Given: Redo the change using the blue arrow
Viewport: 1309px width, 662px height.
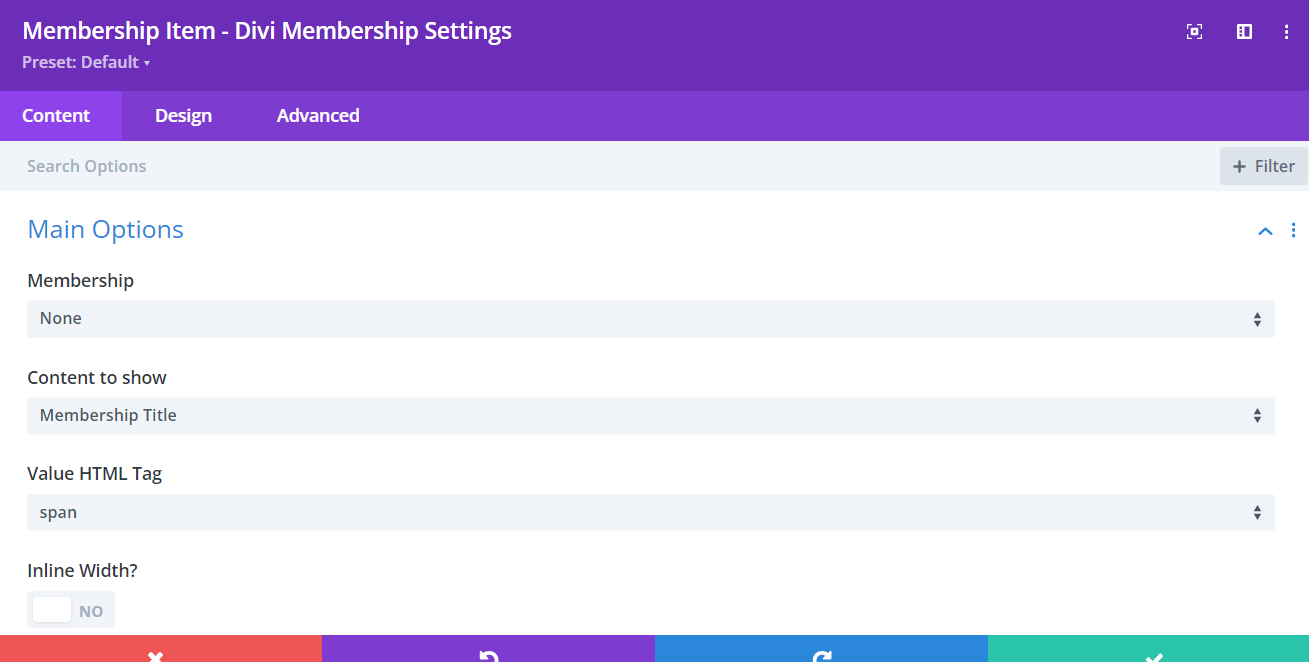Looking at the screenshot, I should [x=821, y=655].
